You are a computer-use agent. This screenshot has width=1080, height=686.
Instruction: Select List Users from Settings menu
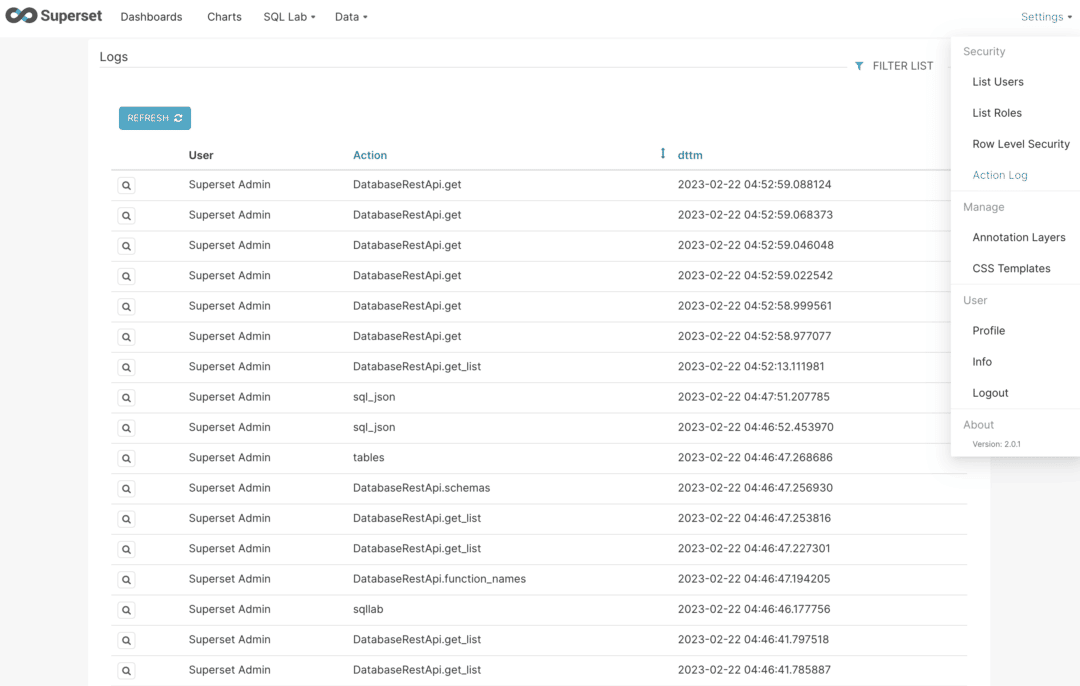click(x=997, y=82)
